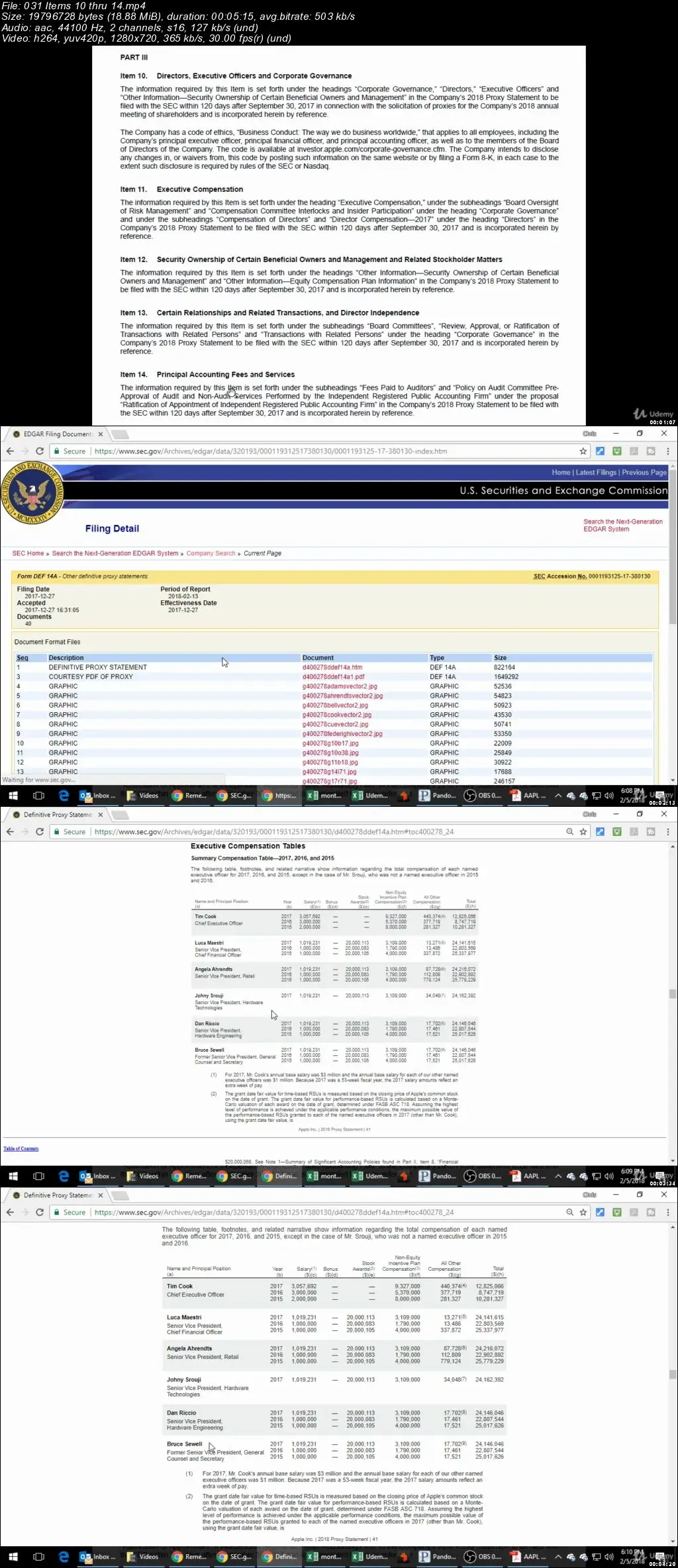This screenshot has height=1568, width=678.
Task: Switch to the Outlook Inbox on the 6:08 PM taskbar
Action: click(97, 796)
